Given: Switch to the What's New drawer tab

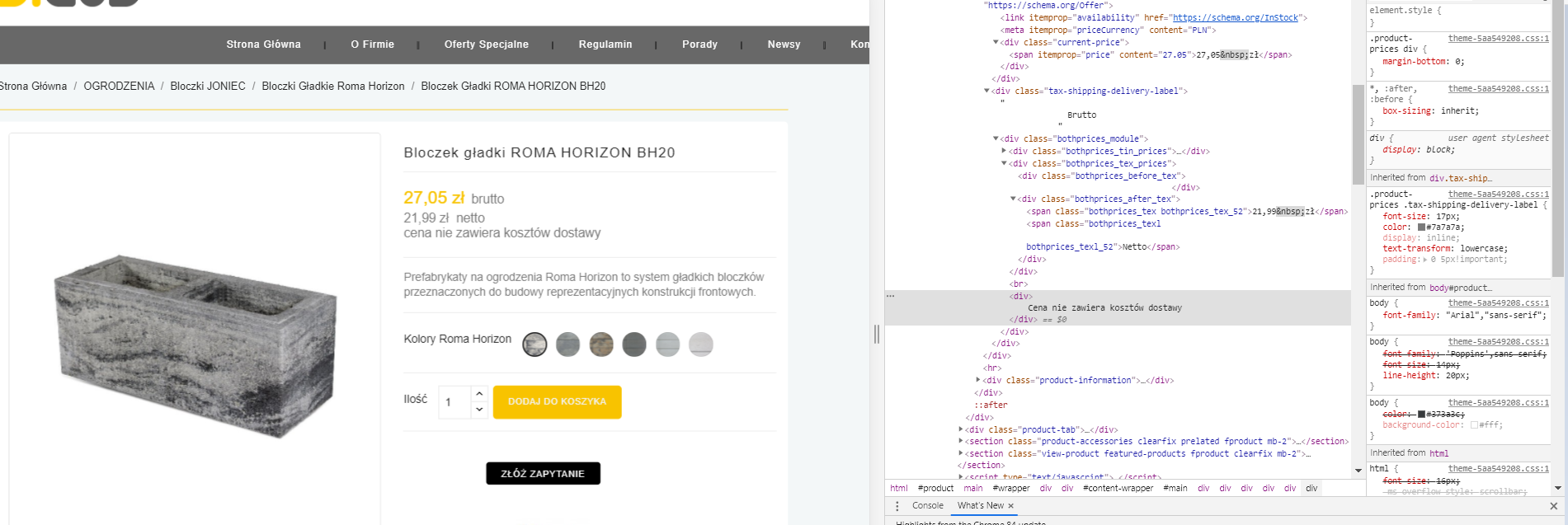Looking at the screenshot, I should coord(981,506).
